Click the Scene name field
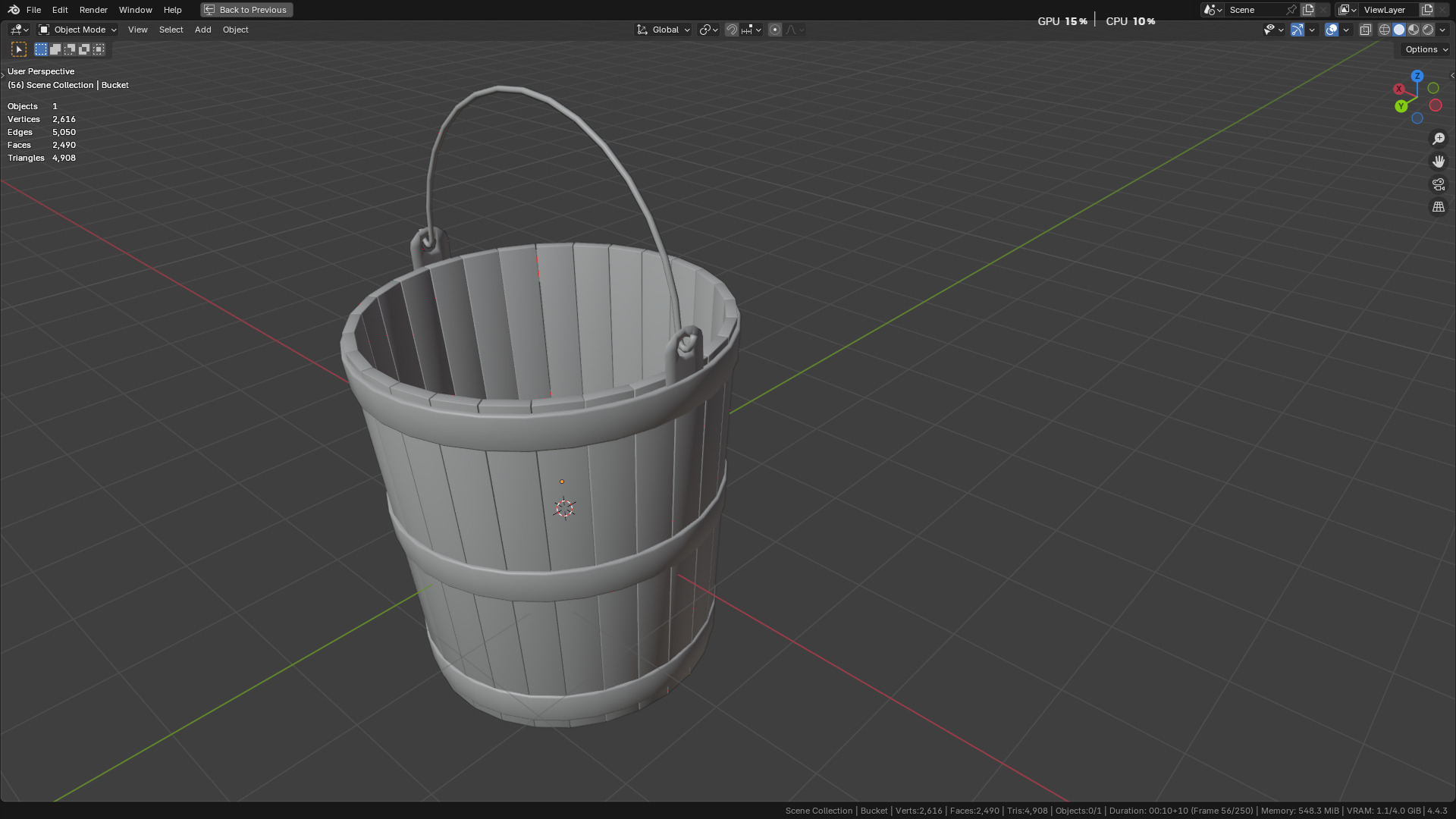 click(x=1255, y=10)
